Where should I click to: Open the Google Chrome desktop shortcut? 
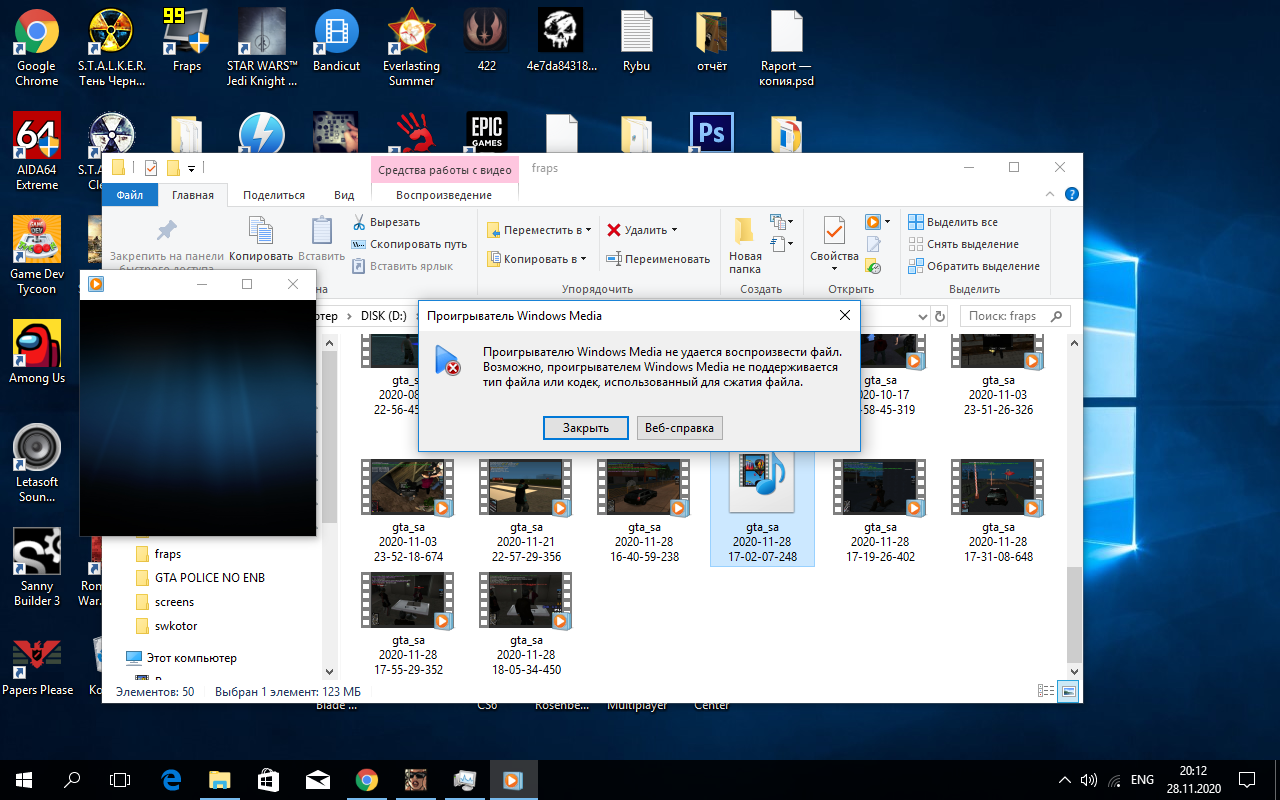(37, 47)
